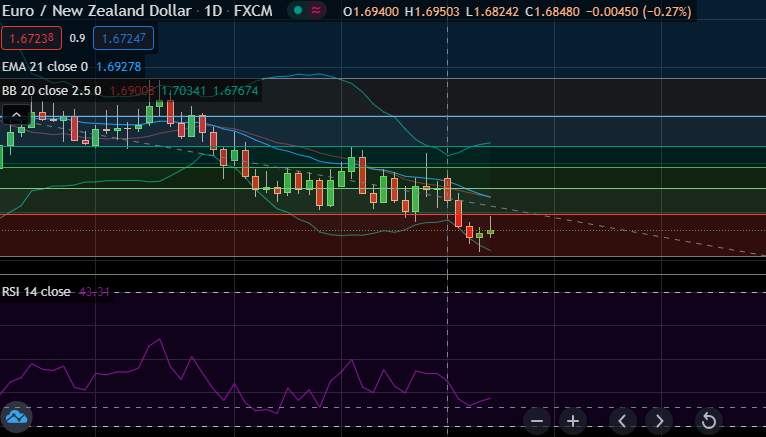Image resolution: width=766 pixels, height=437 pixels.
Task: Click the EMA value 1.69278
Action: tap(119, 66)
